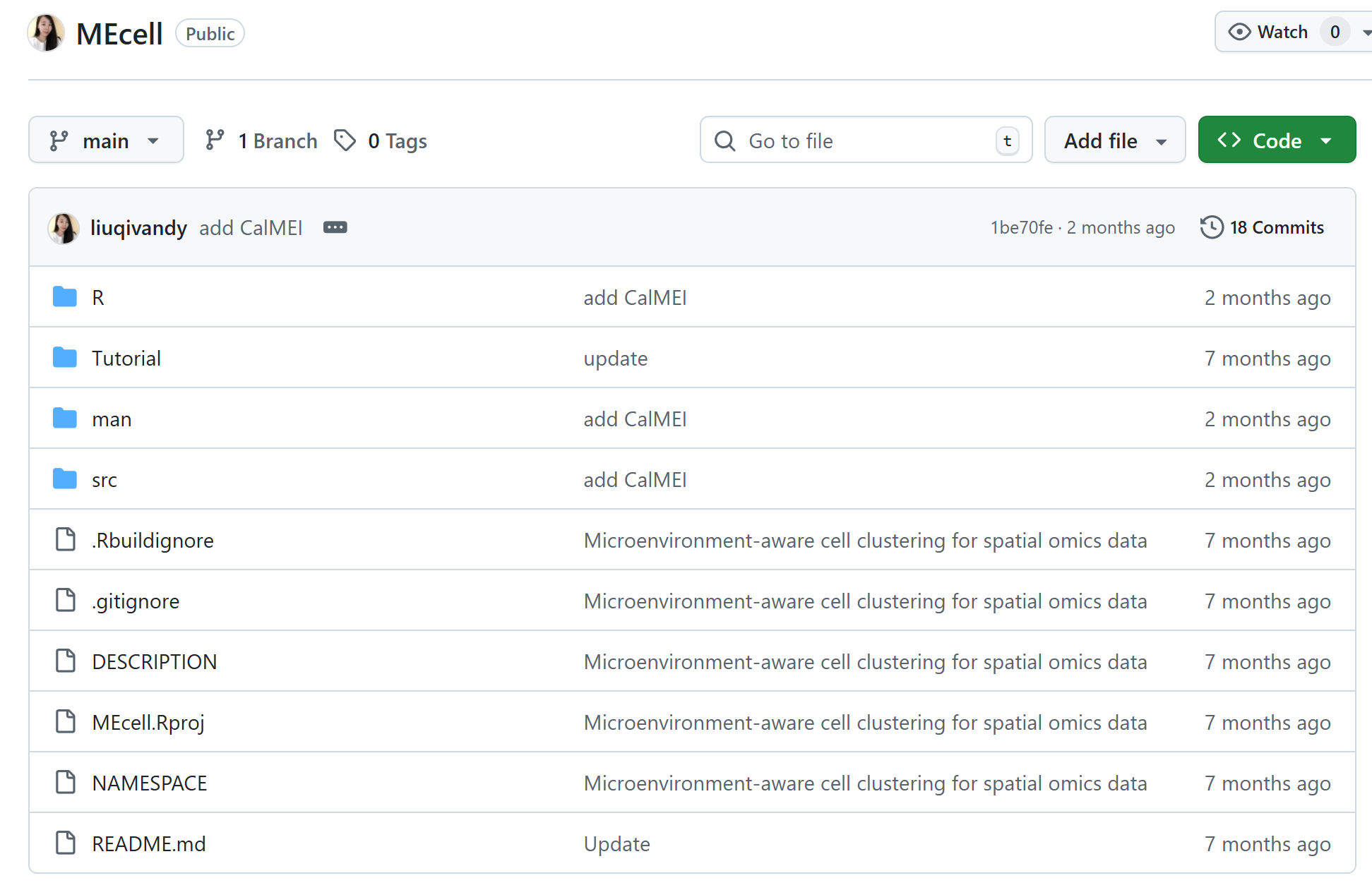
Task: Click the MEcell owner avatar at top
Action: (x=46, y=33)
